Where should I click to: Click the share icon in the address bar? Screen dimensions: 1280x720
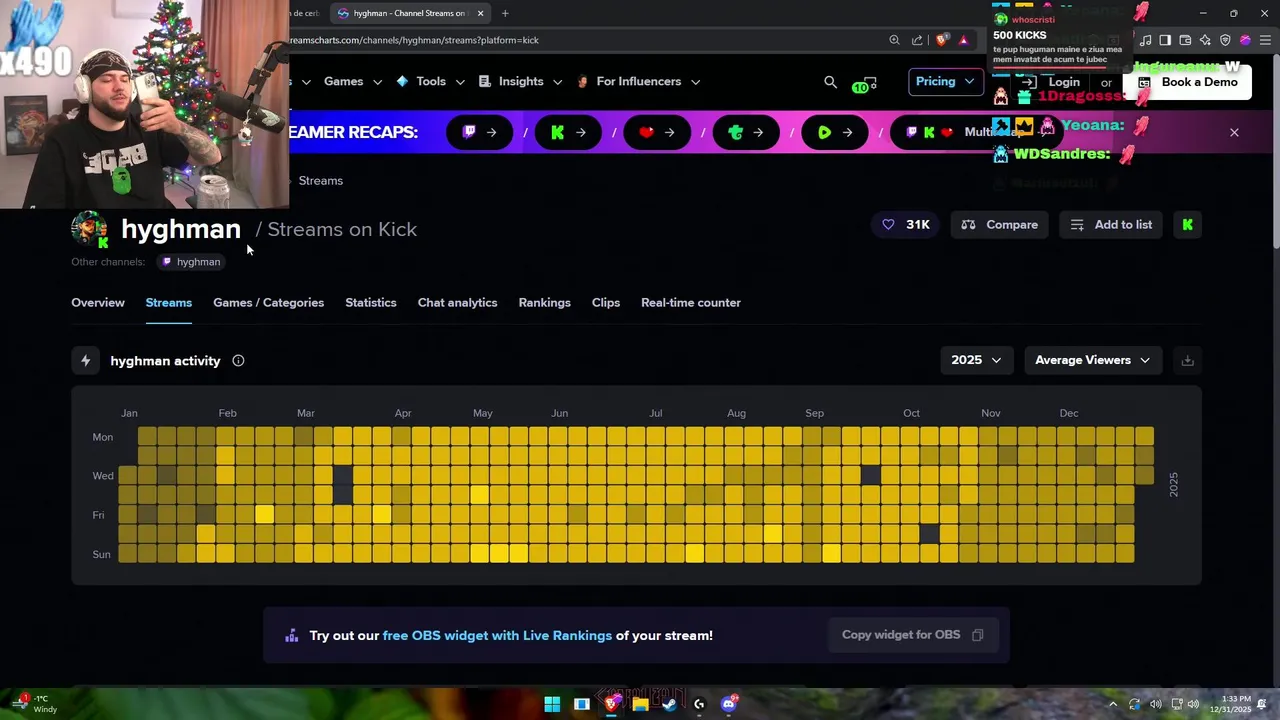[917, 40]
